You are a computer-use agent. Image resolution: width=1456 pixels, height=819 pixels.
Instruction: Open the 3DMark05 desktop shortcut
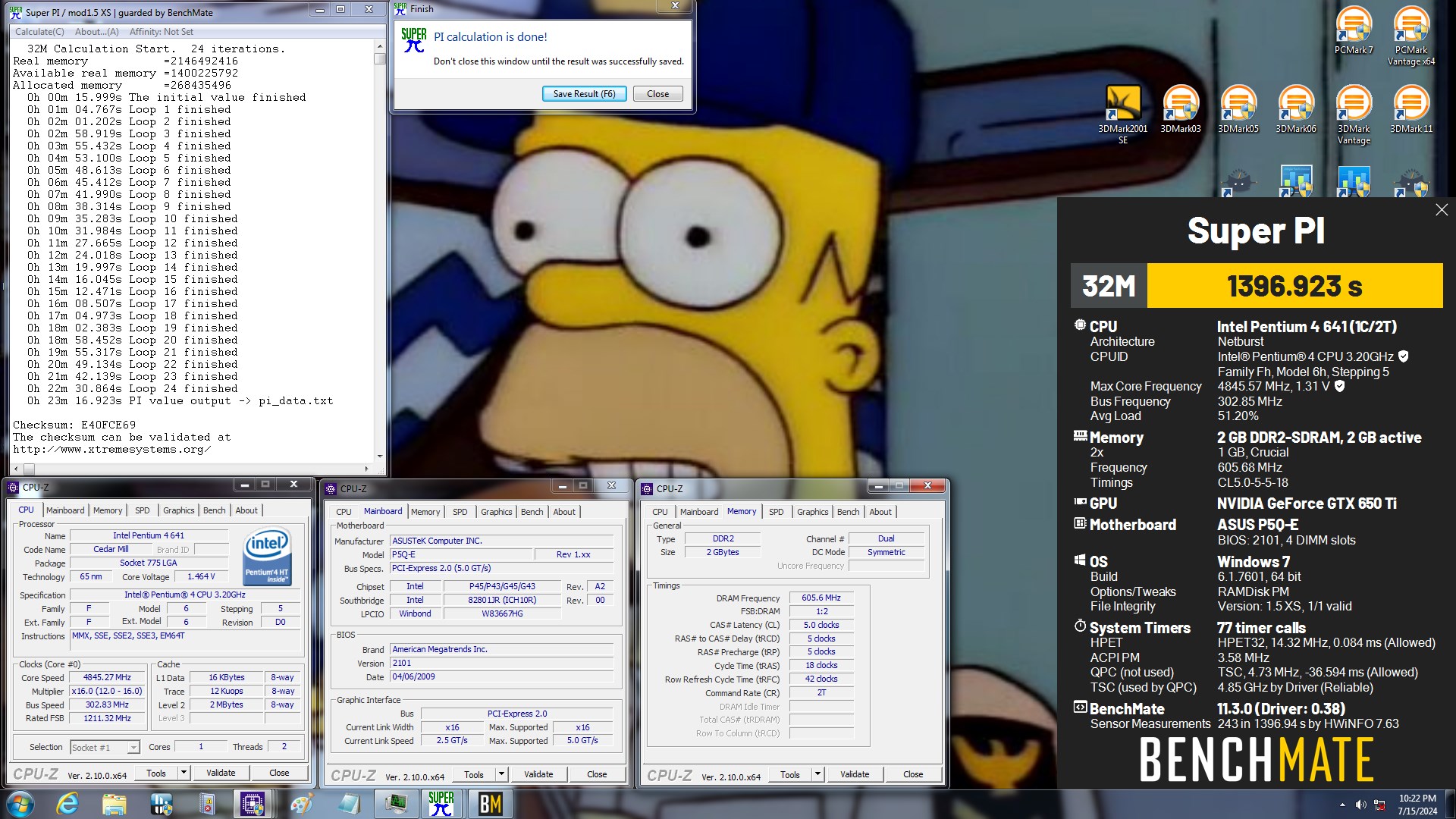pos(1238,109)
